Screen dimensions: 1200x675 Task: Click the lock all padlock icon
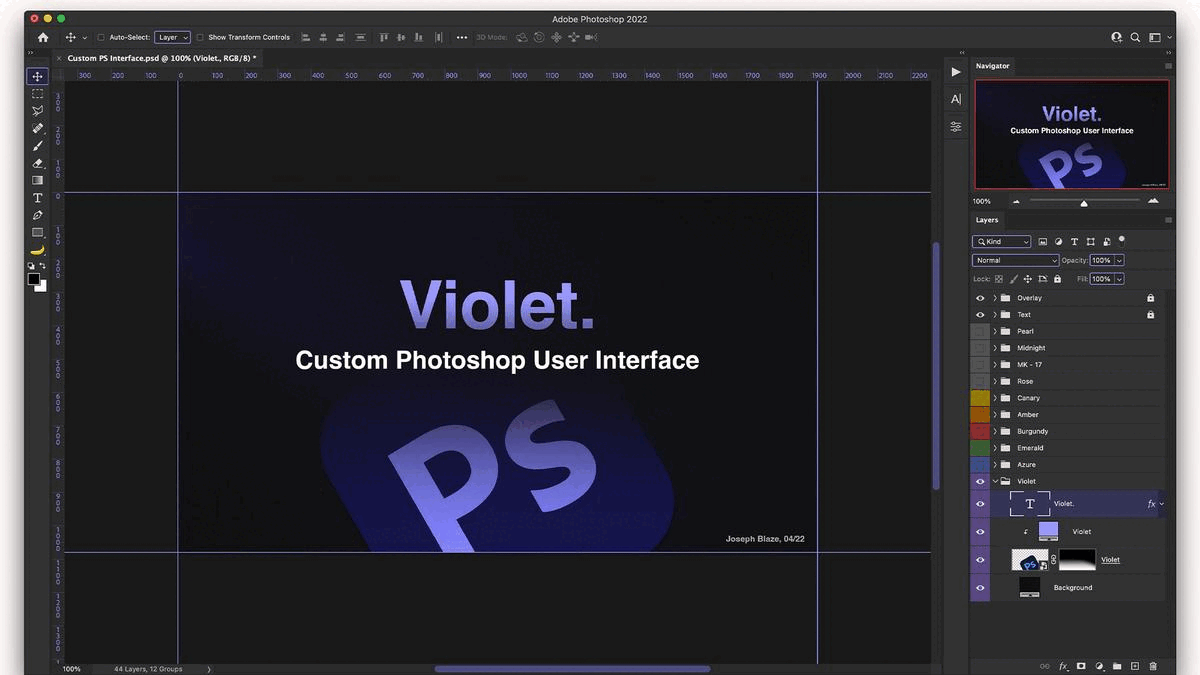(x=1055, y=279)
